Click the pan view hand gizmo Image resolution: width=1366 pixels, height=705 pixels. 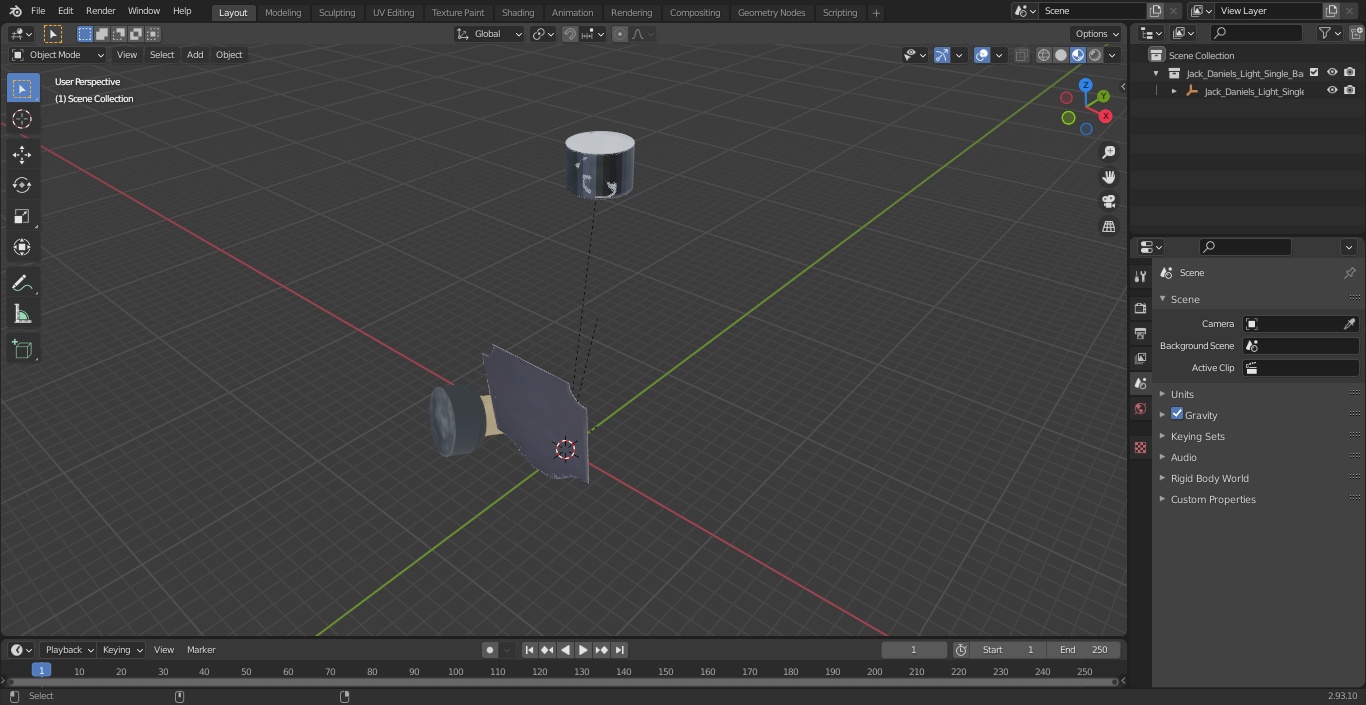[1108, 177]
